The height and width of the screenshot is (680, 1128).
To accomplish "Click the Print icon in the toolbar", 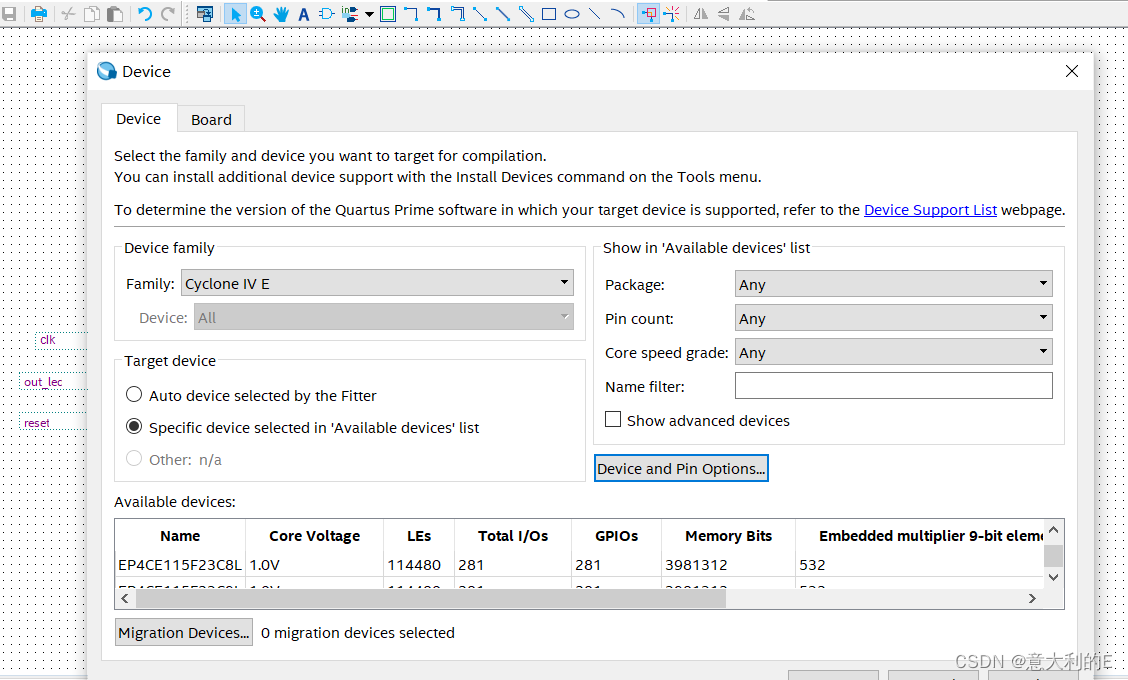I will (39, 14).
